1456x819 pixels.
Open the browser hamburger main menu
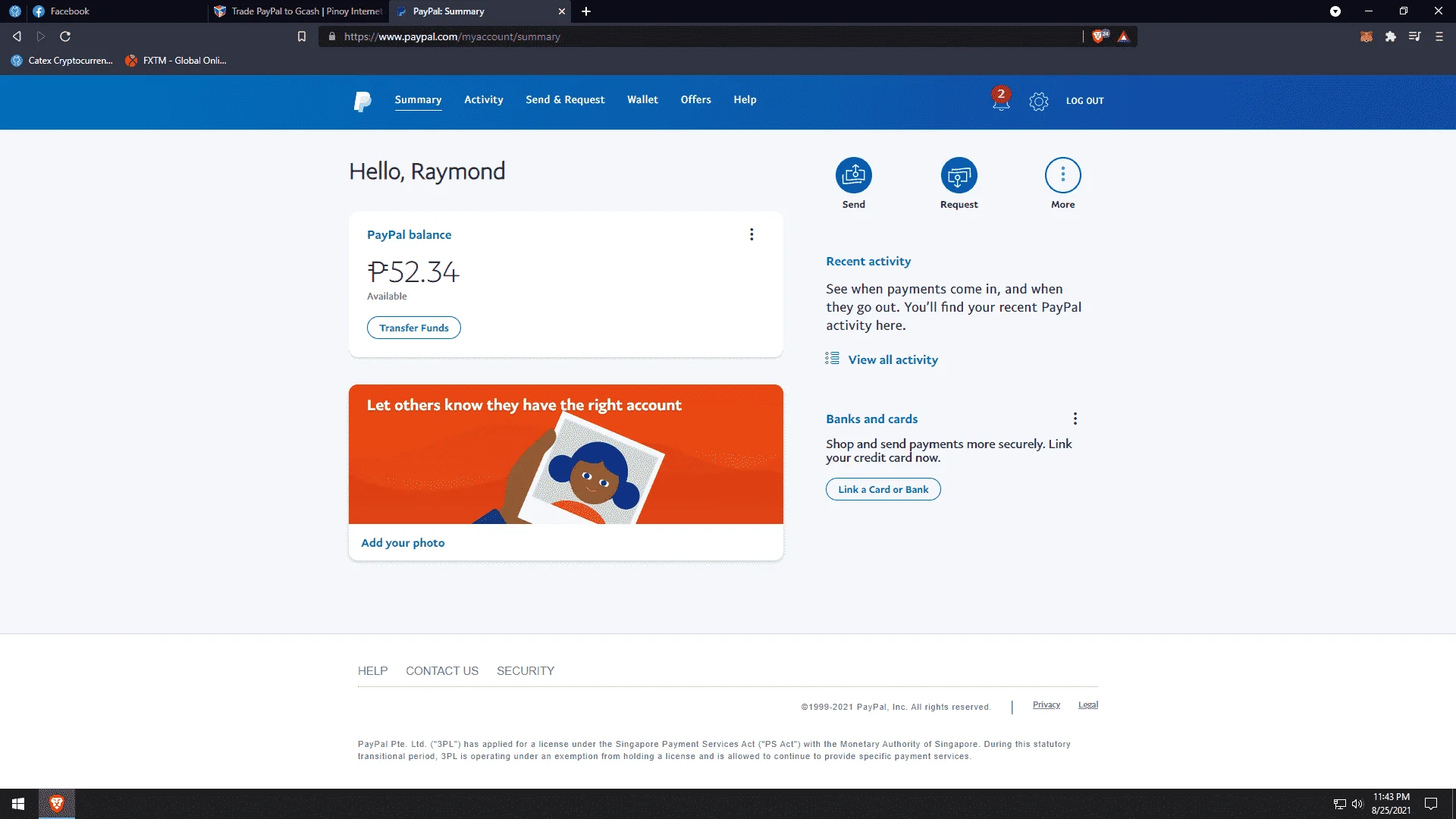click(x=1439, y=36)
